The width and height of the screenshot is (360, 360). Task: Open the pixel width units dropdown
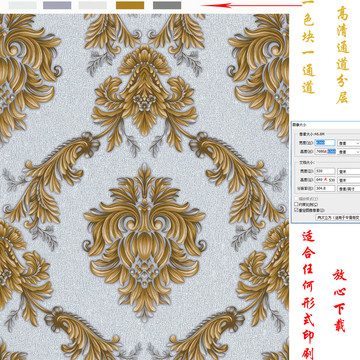349,143
